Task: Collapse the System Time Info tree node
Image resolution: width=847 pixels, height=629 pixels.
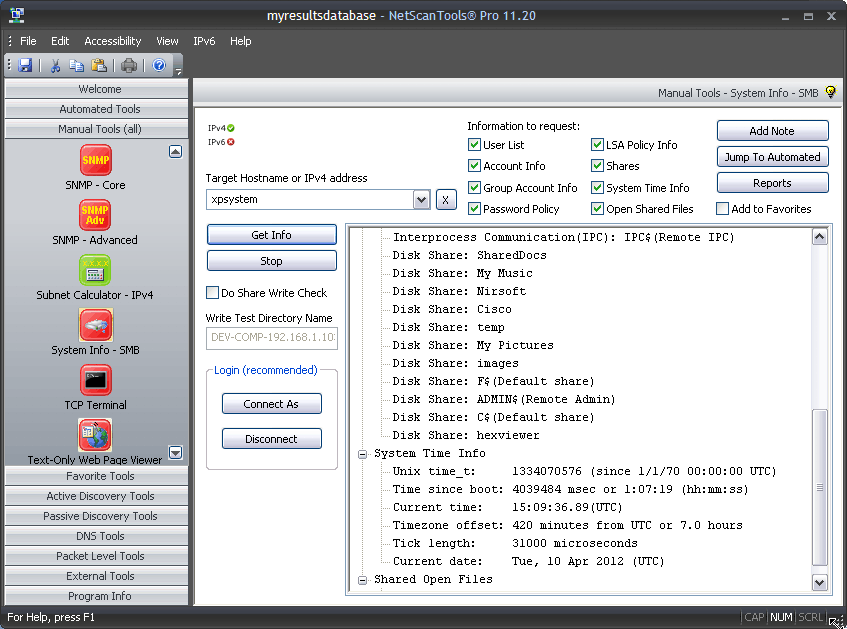Action: (x=363, y=454)
